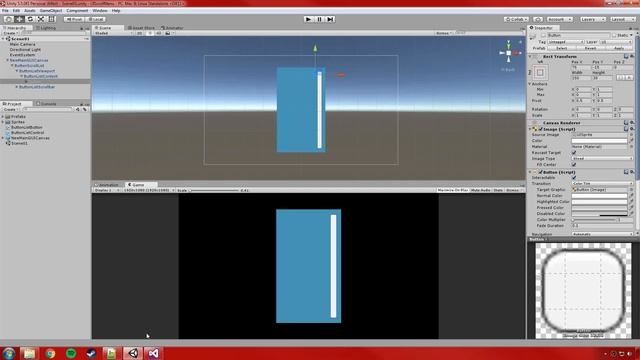
Task: Toggle Raycast Target checkbox
Action: pos(574,153)
